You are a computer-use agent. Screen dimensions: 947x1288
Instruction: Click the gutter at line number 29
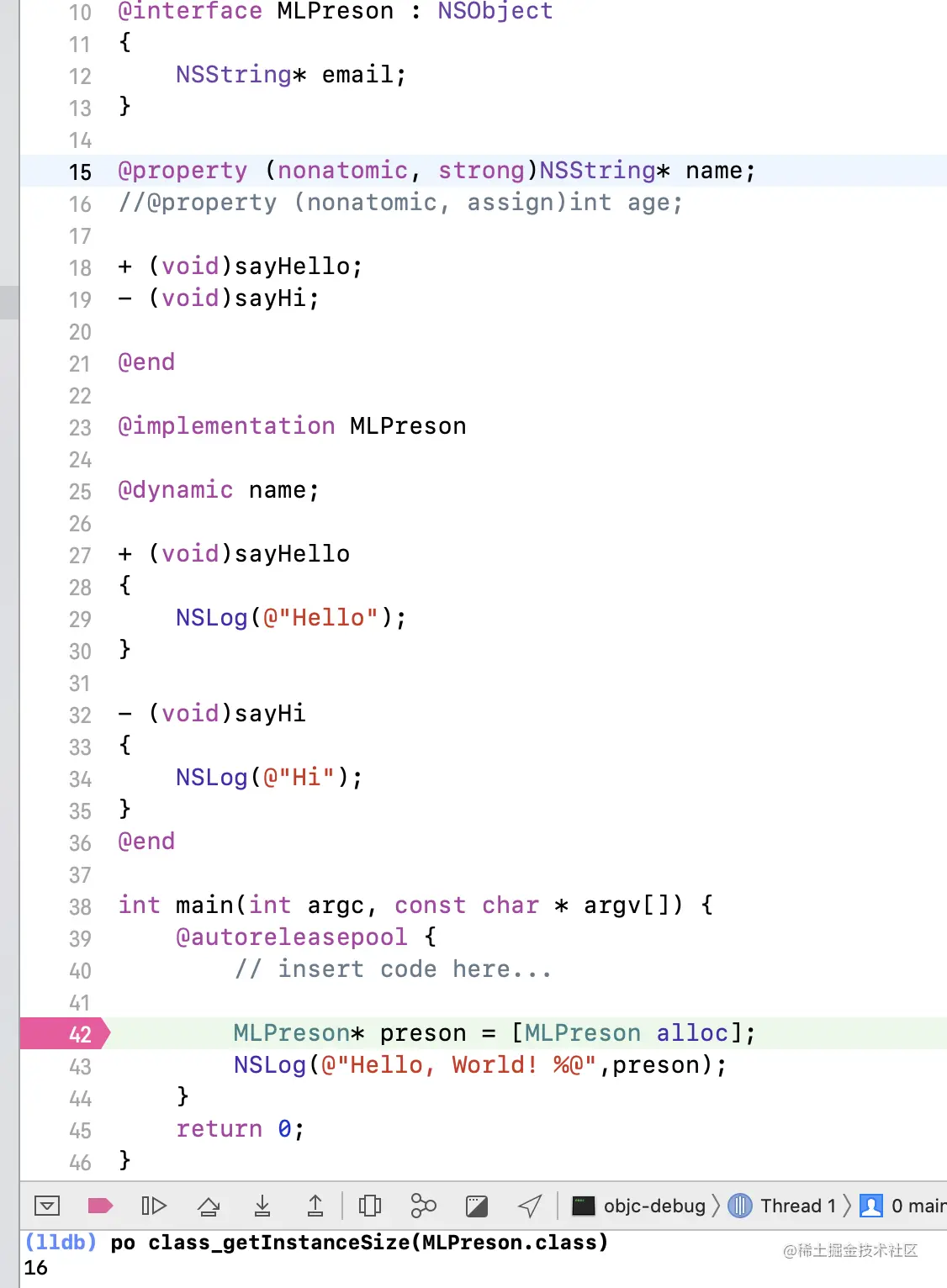pos(80,619)
